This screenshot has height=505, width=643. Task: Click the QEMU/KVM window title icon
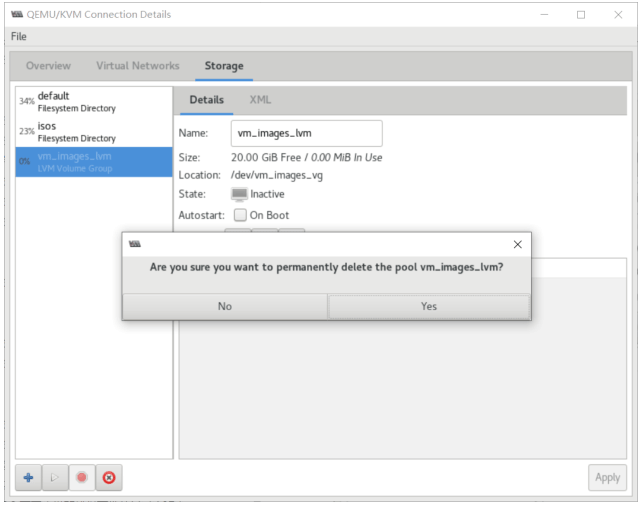[17, 14]
